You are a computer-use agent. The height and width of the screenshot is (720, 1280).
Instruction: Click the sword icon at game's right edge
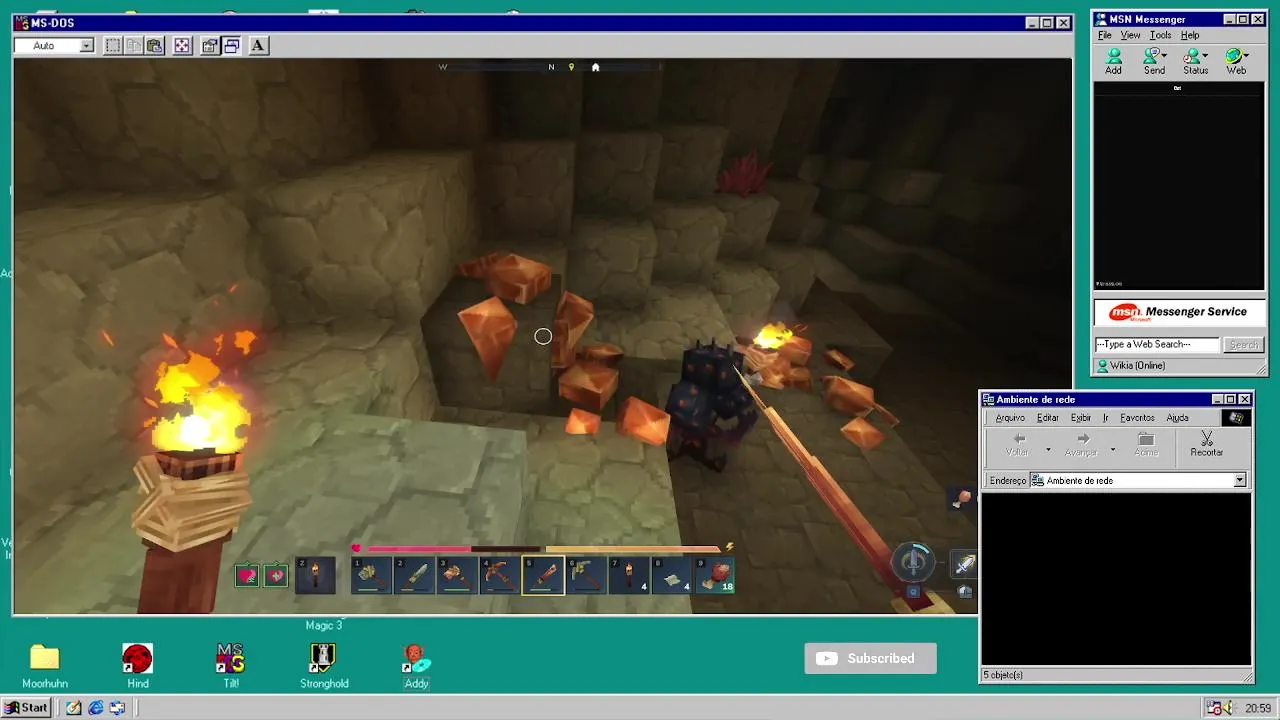pos(965,565)
